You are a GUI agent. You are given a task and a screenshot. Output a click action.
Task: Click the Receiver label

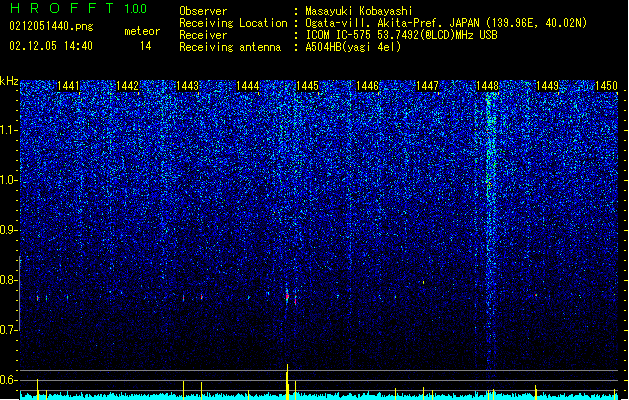point(203,35)
